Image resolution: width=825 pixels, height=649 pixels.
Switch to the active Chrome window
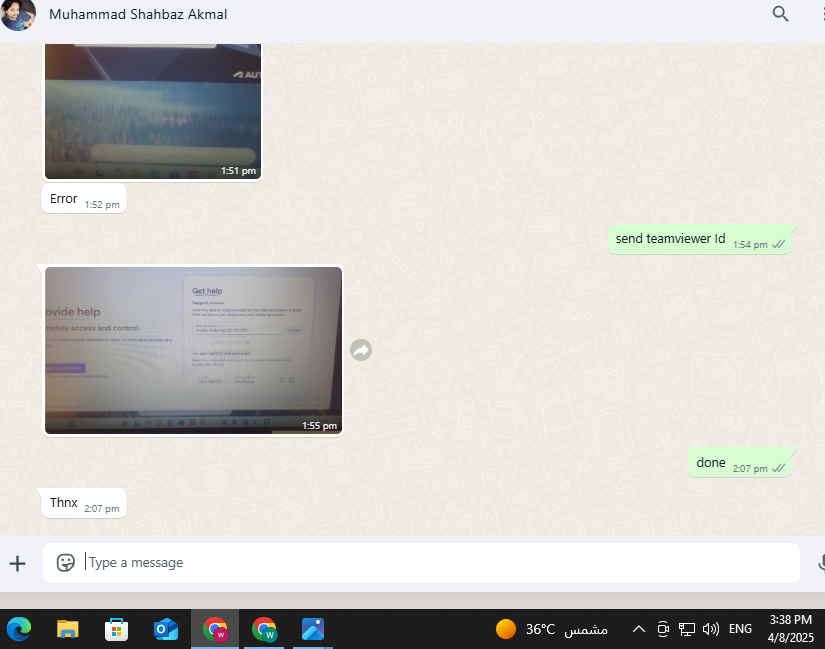[215, 629]
